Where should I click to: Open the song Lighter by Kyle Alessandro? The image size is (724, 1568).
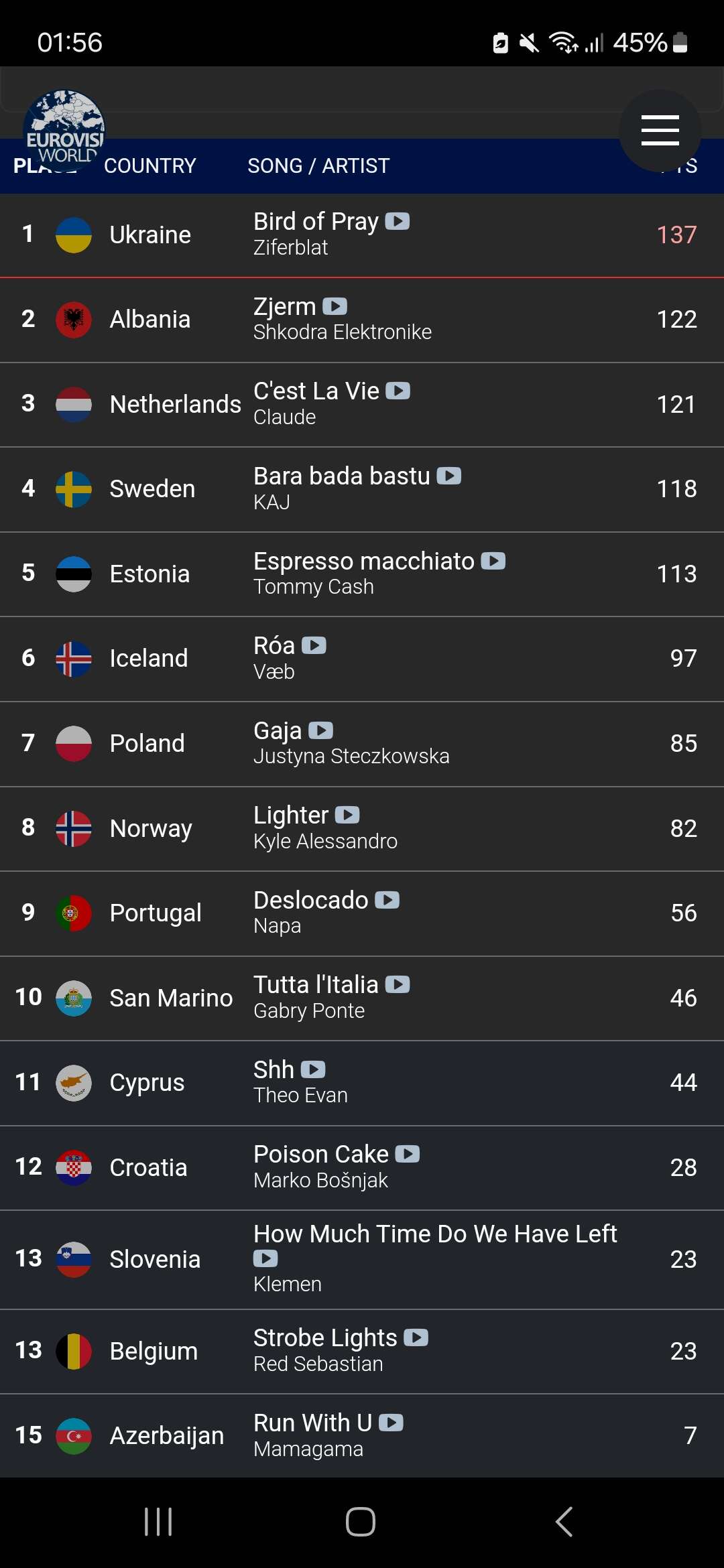(x=291, y=815)
